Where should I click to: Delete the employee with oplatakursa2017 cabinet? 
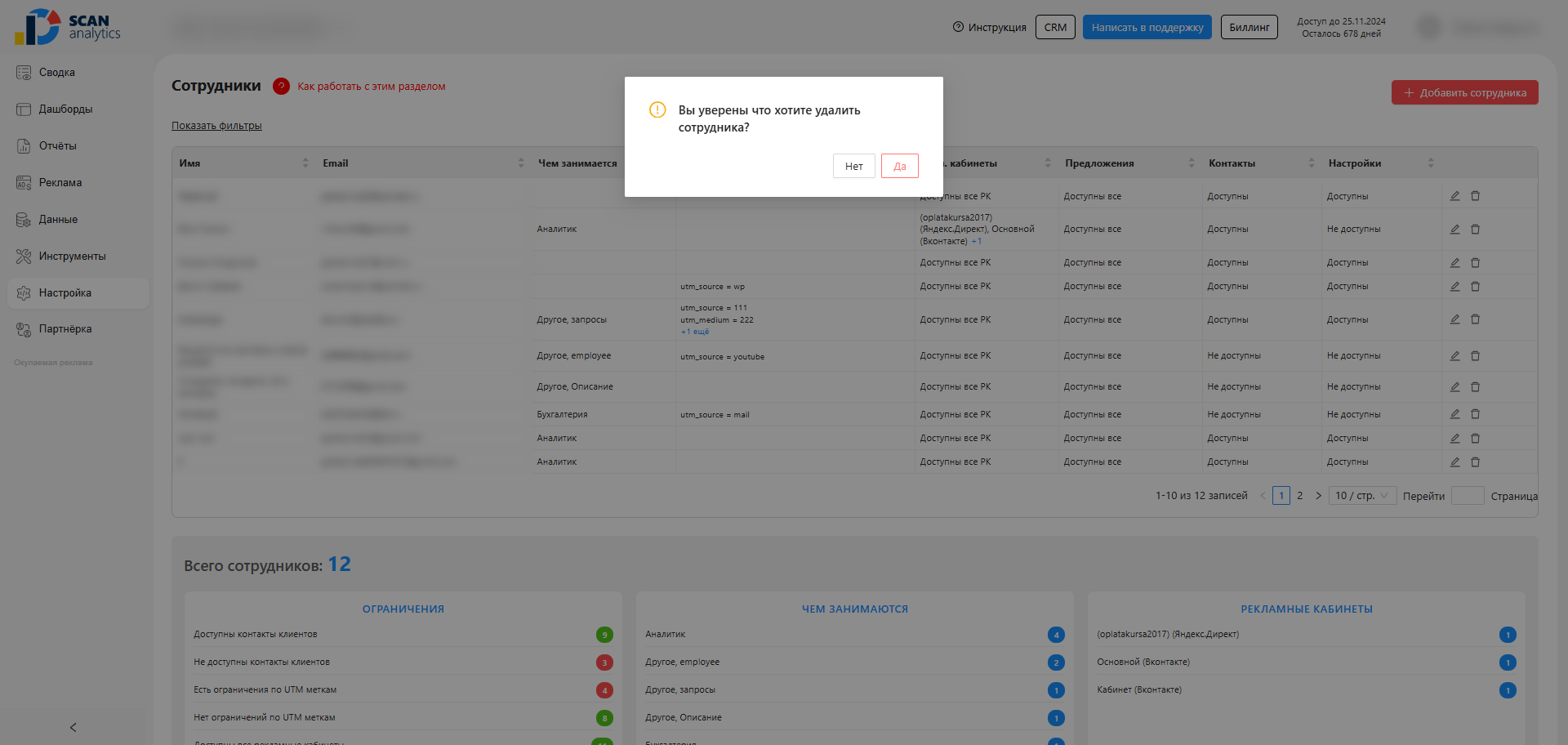click(x=1475, y=230)
